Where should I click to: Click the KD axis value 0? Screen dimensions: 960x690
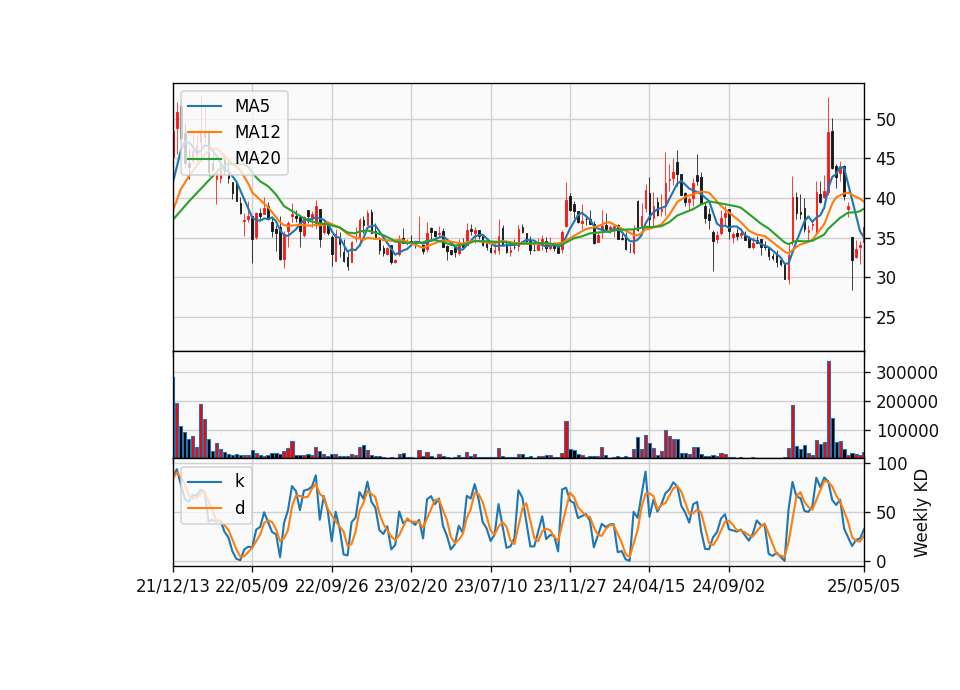pos(881,561)
